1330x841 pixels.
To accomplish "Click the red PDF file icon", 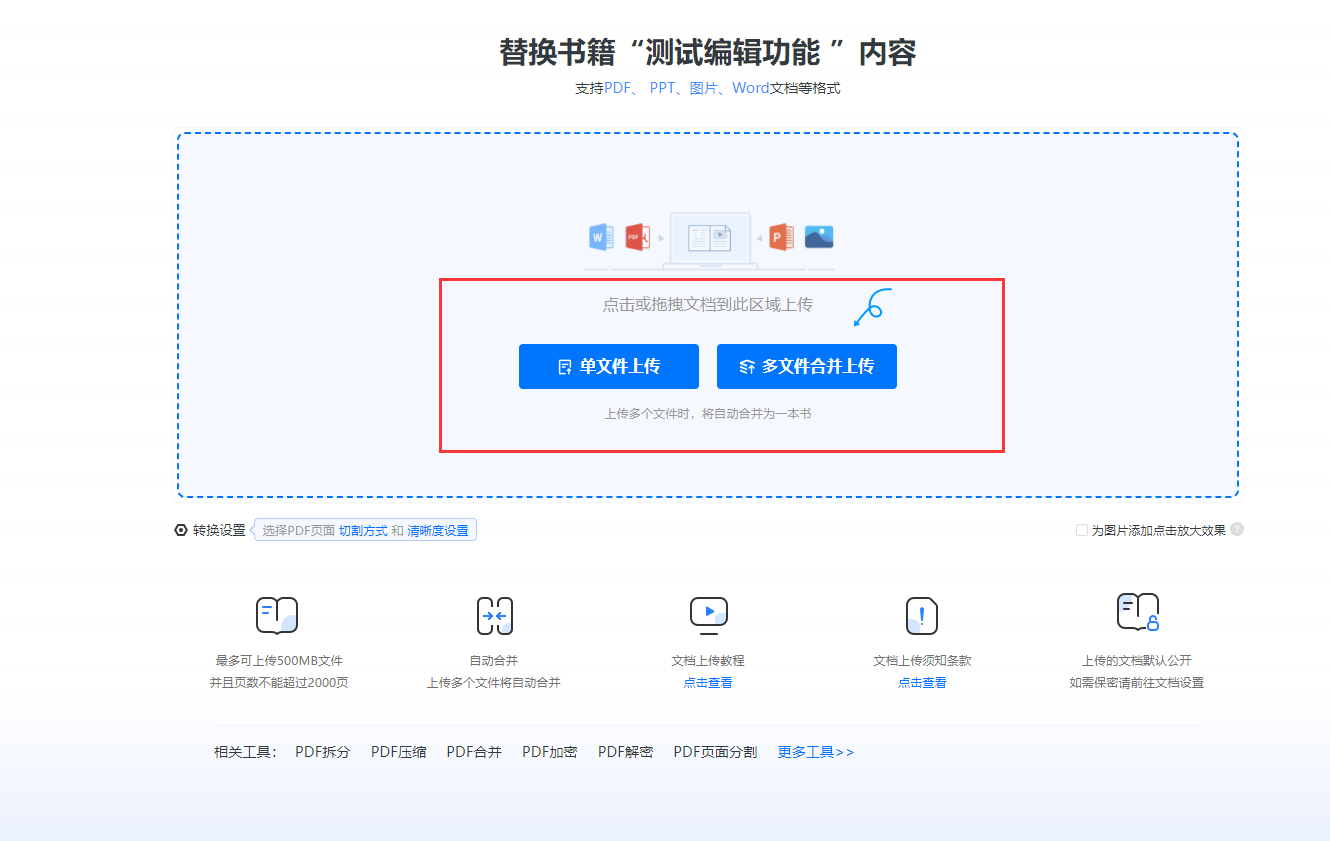I will click(637, 237).
